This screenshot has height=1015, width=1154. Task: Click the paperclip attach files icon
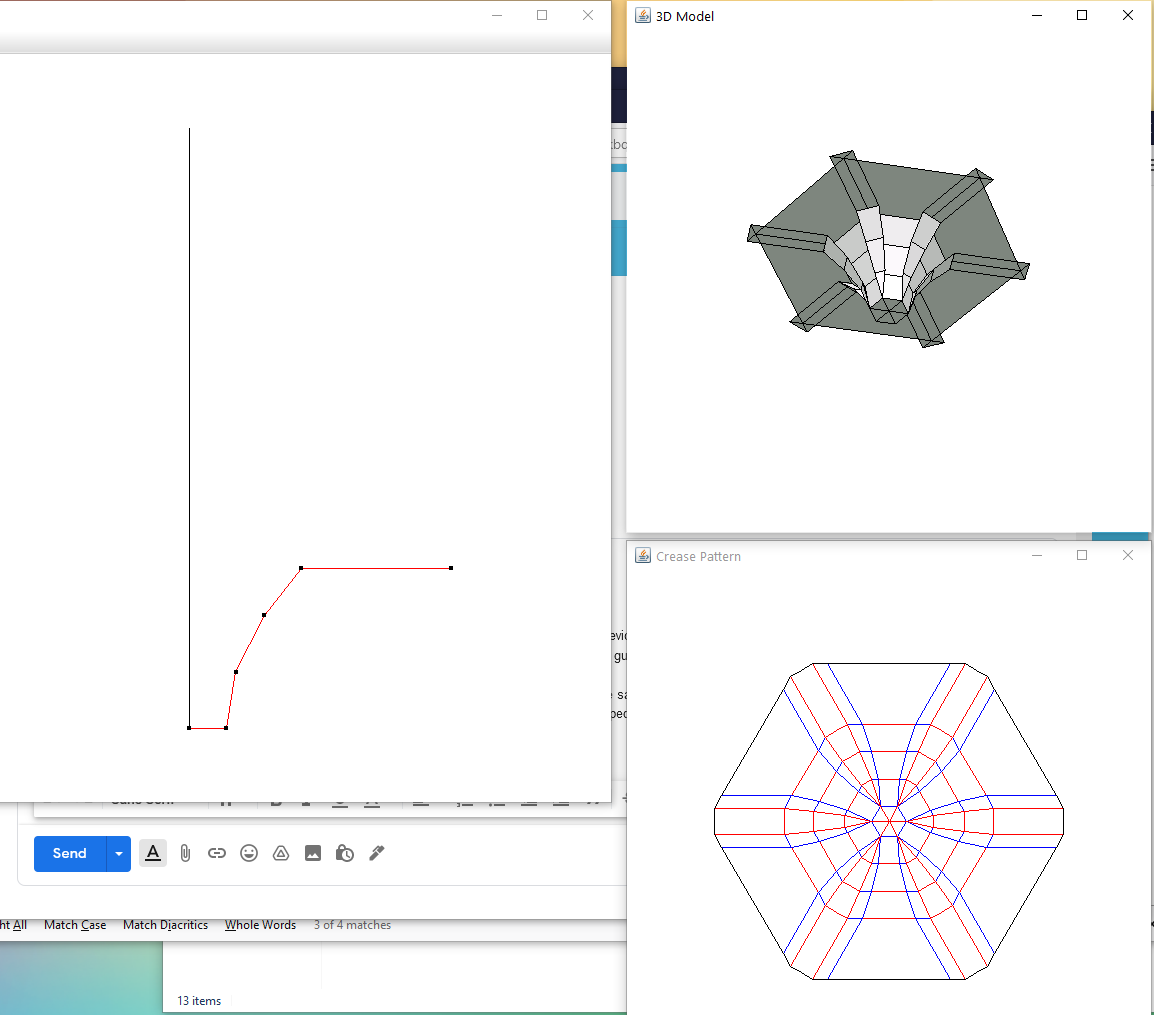(185, 853)
